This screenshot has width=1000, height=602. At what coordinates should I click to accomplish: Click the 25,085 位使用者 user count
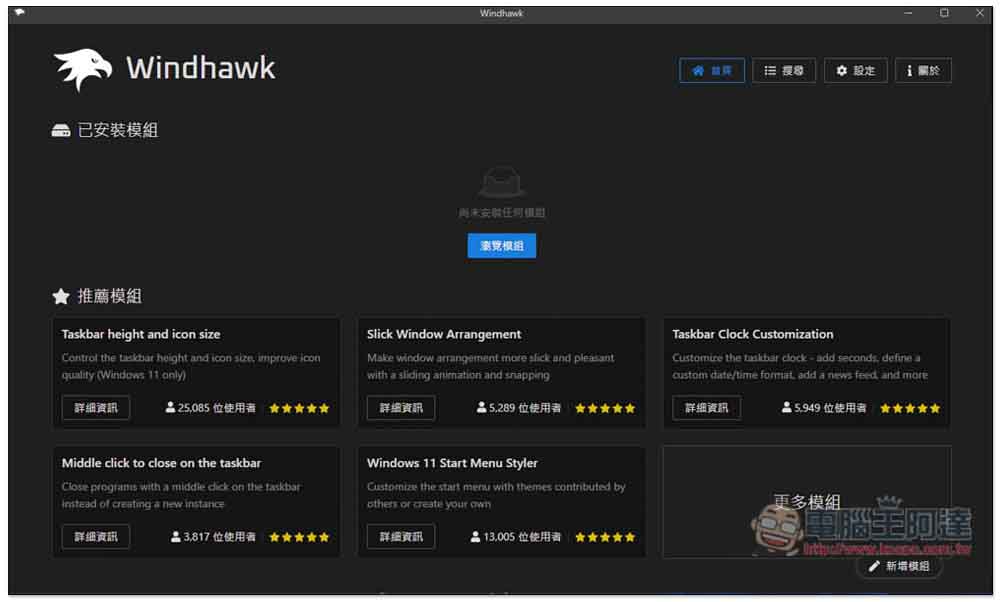(x=210, y=408)
